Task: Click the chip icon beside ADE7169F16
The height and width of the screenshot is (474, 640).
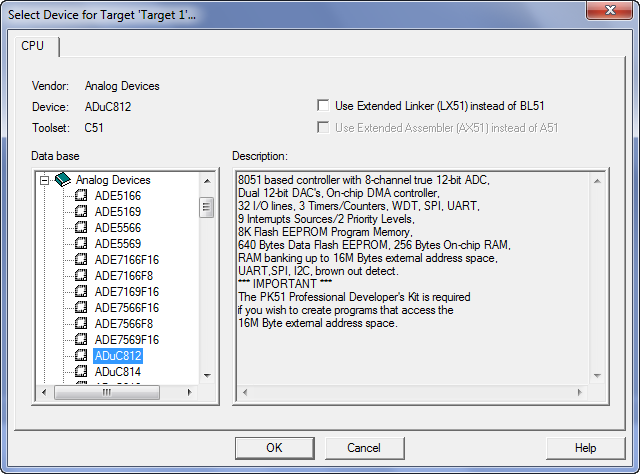Action: [81, 292]
